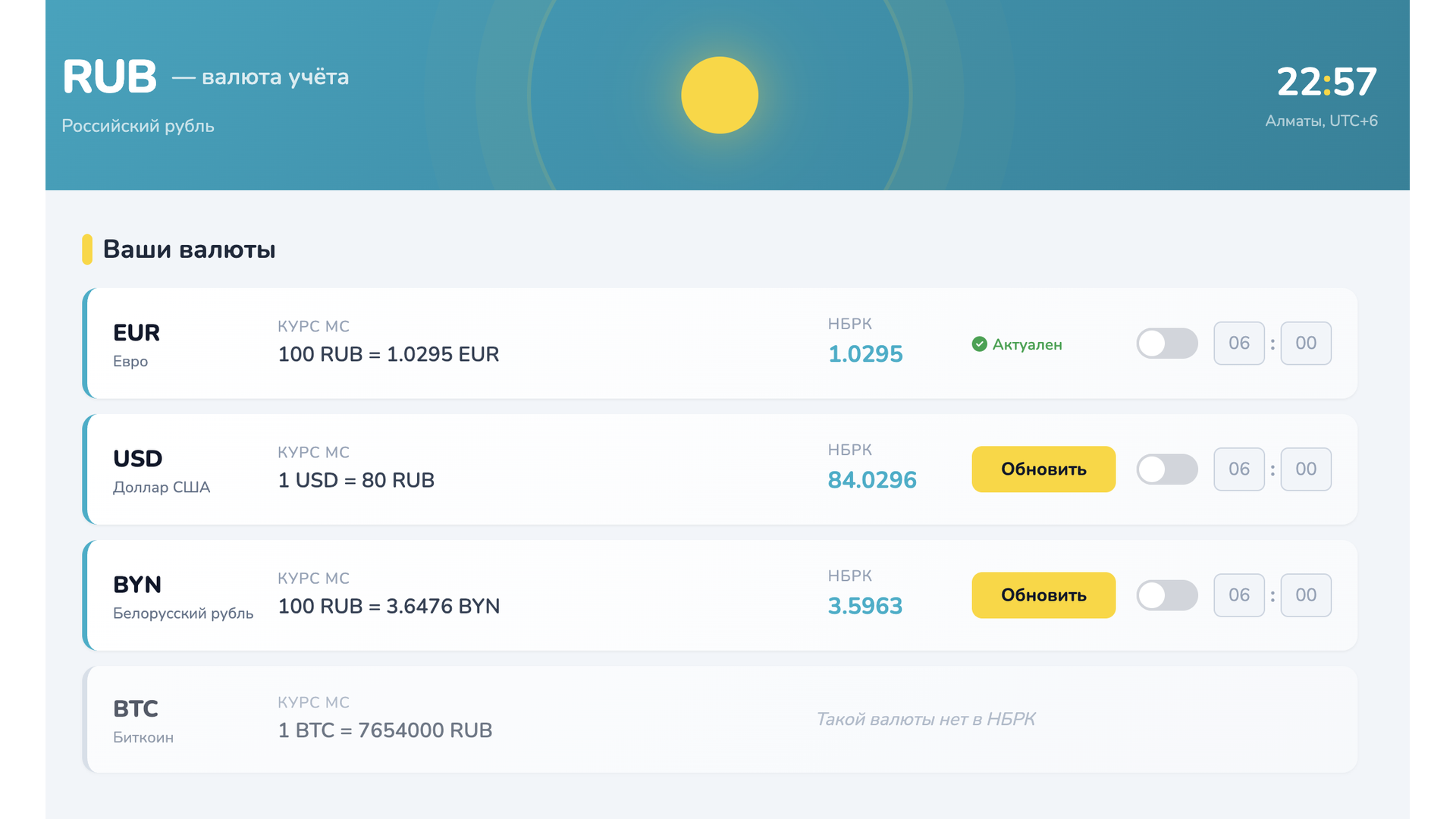Enable the USD auto-update switch

pyautogui.click(x=1166, y=469)
